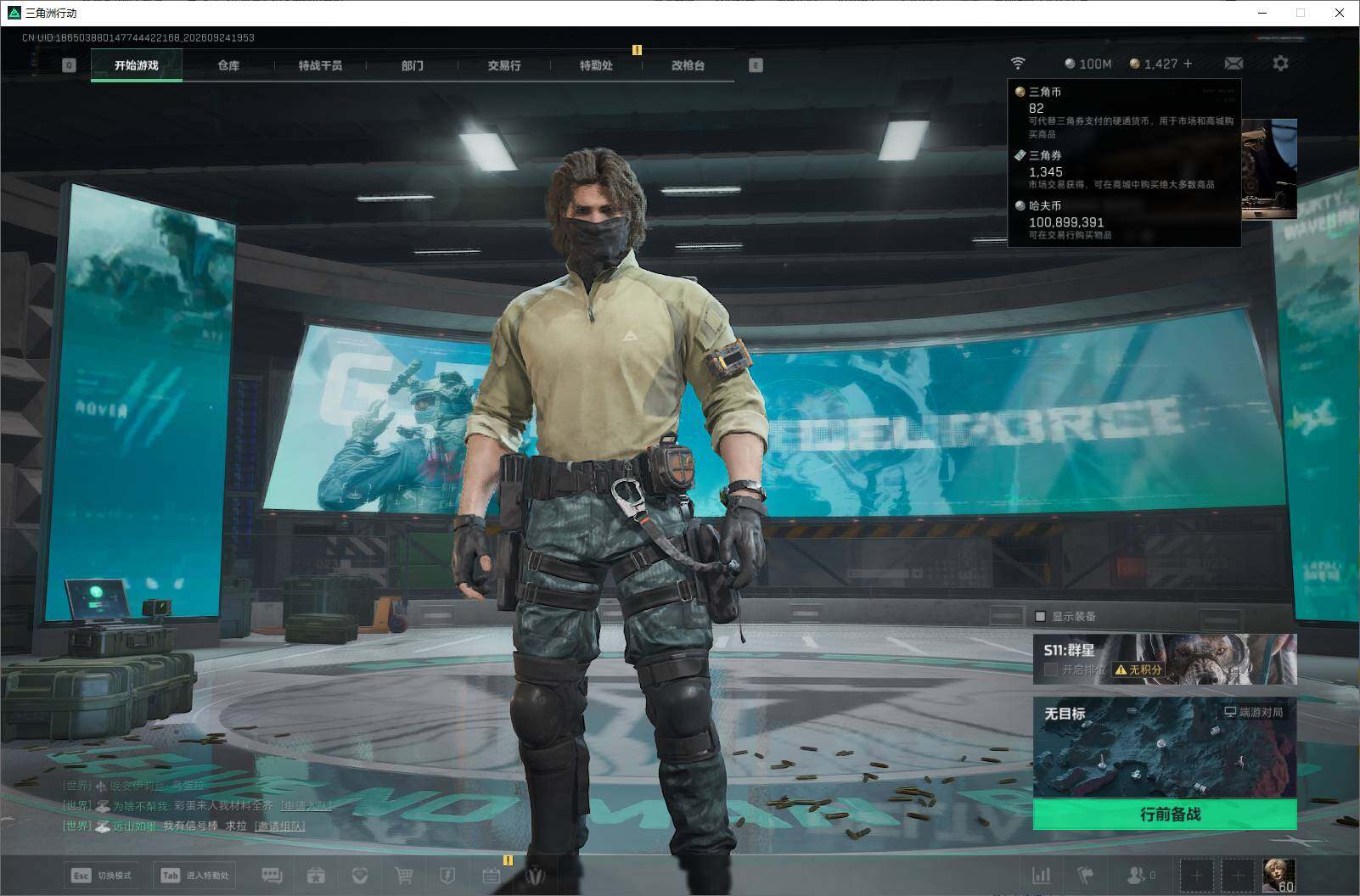
Task: Click the 无积分 warning badge
Action: click(1137, 669)
